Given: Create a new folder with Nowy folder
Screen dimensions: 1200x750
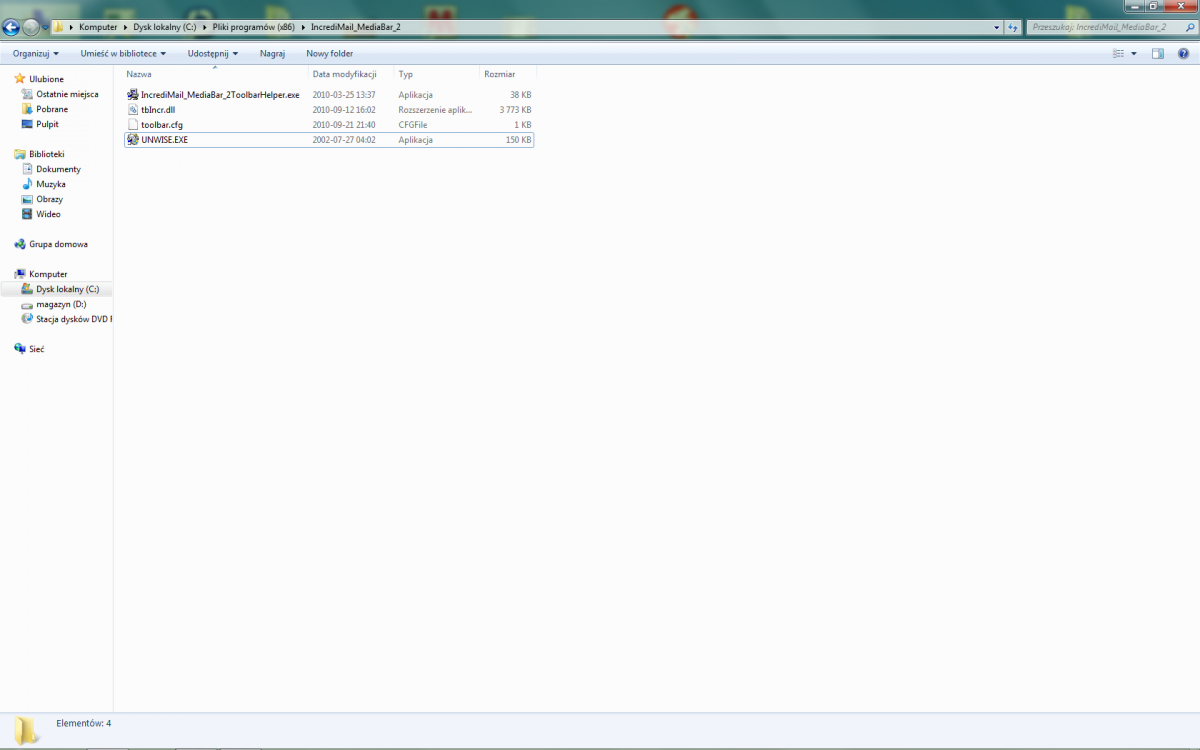Looking at the screenshot, I should [x=329, y=53].
